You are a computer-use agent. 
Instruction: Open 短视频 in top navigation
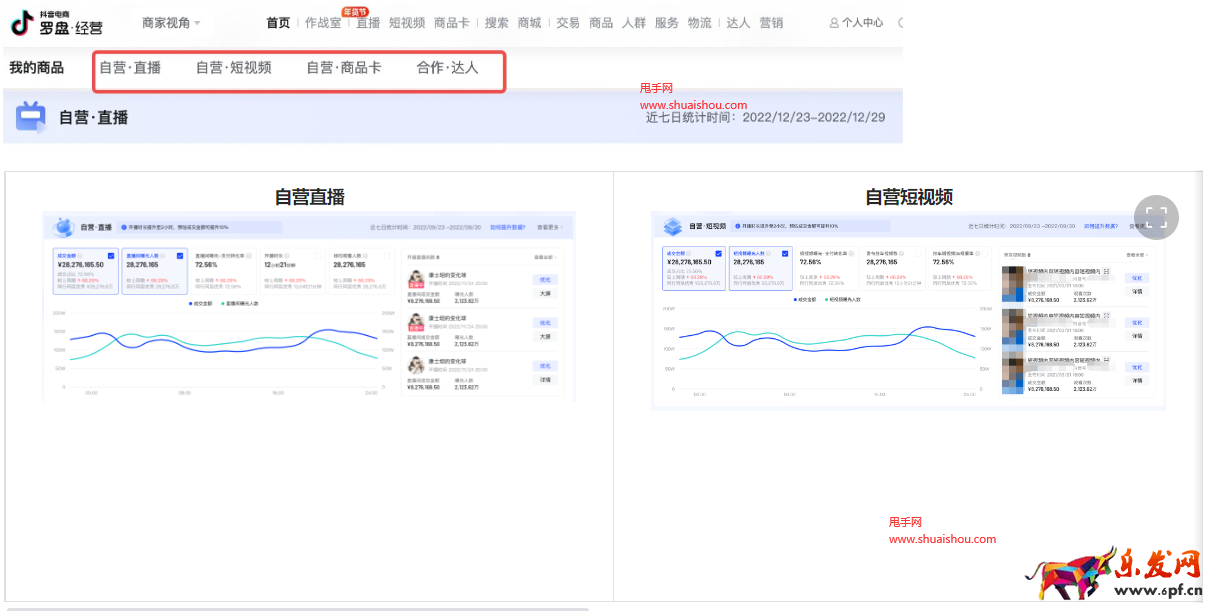point(407,22)
